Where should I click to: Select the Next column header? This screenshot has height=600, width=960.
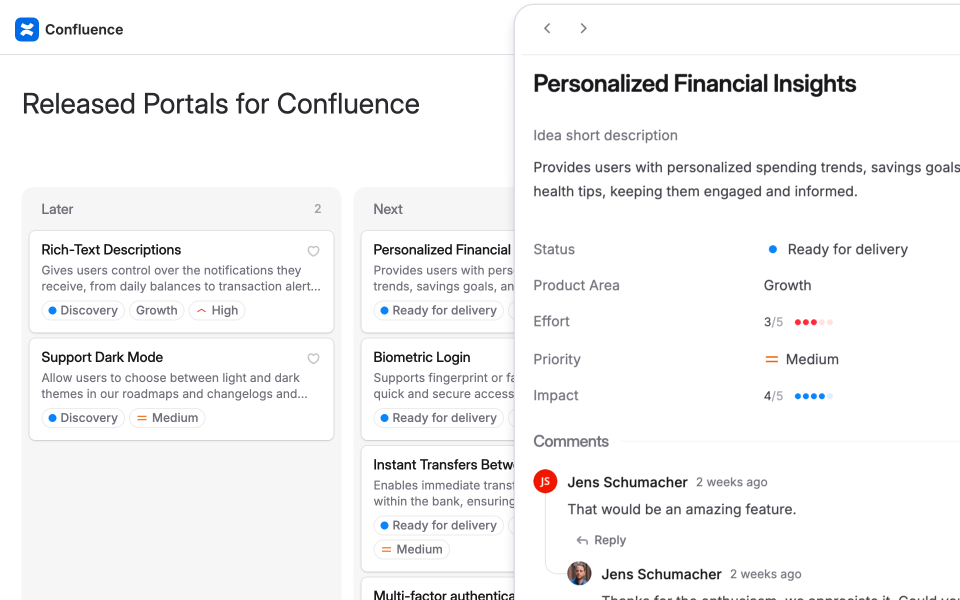[x=388, y=209]
